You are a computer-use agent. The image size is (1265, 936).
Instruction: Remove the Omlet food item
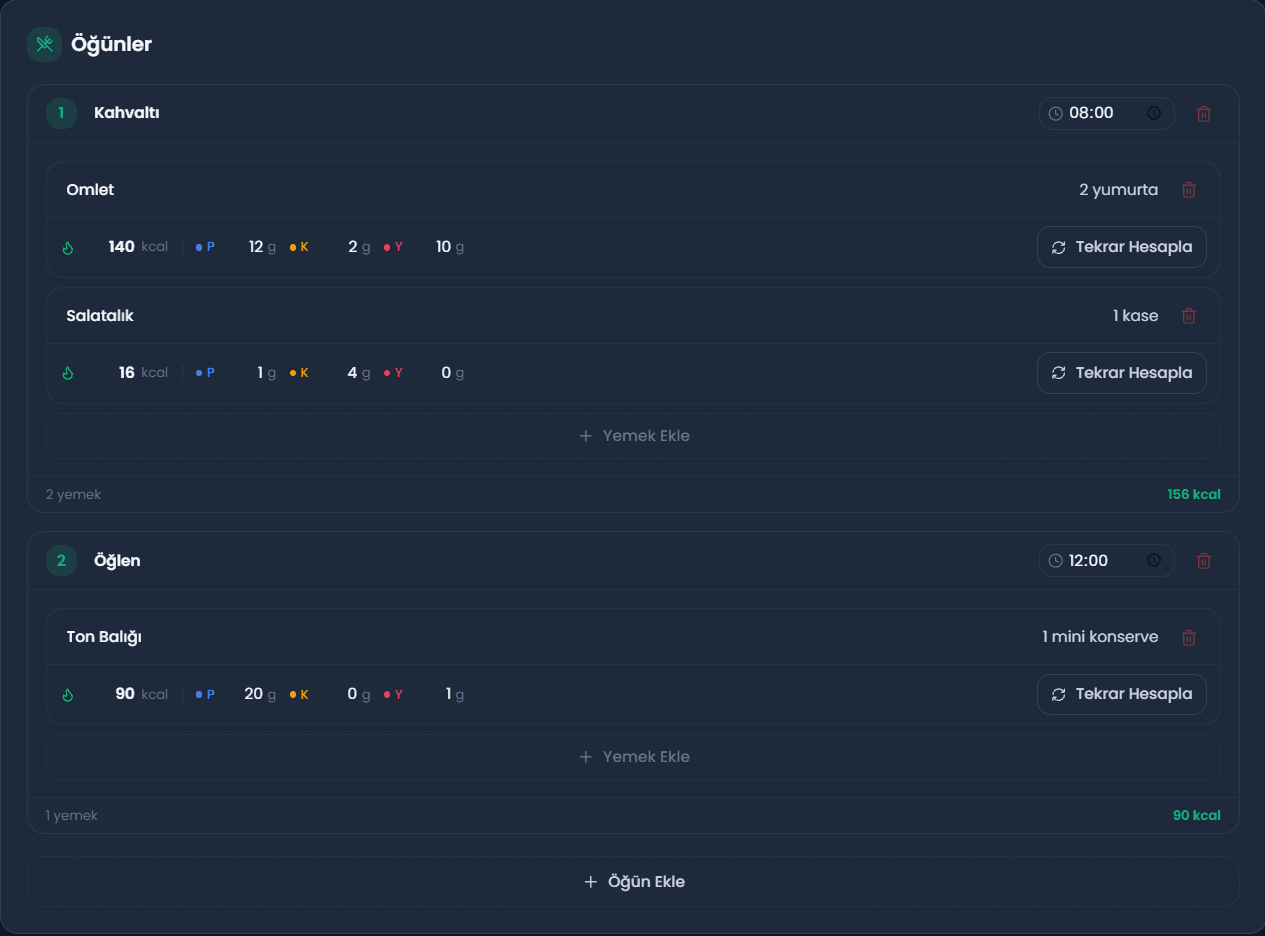click(x=1189, y=190)
